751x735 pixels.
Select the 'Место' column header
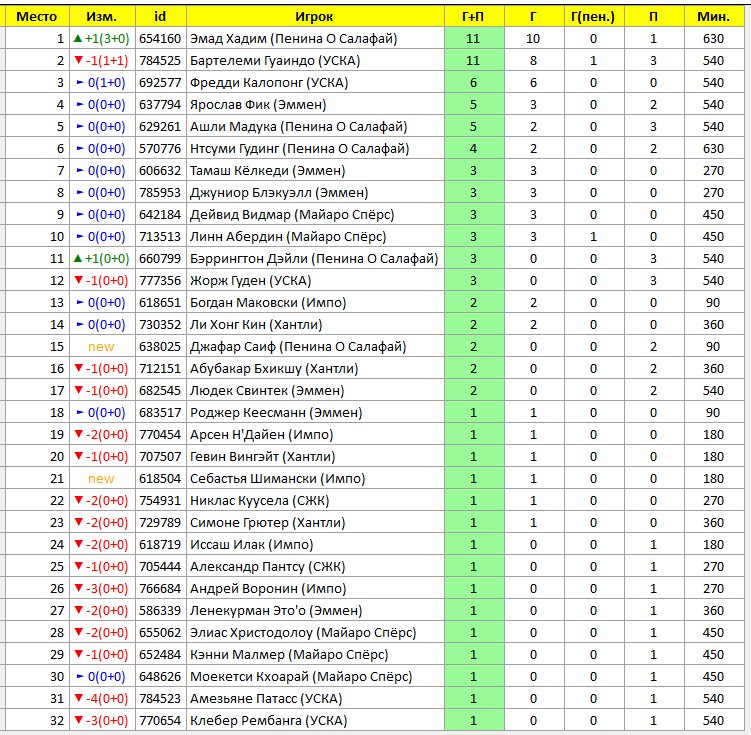click(x=37, y=17)
